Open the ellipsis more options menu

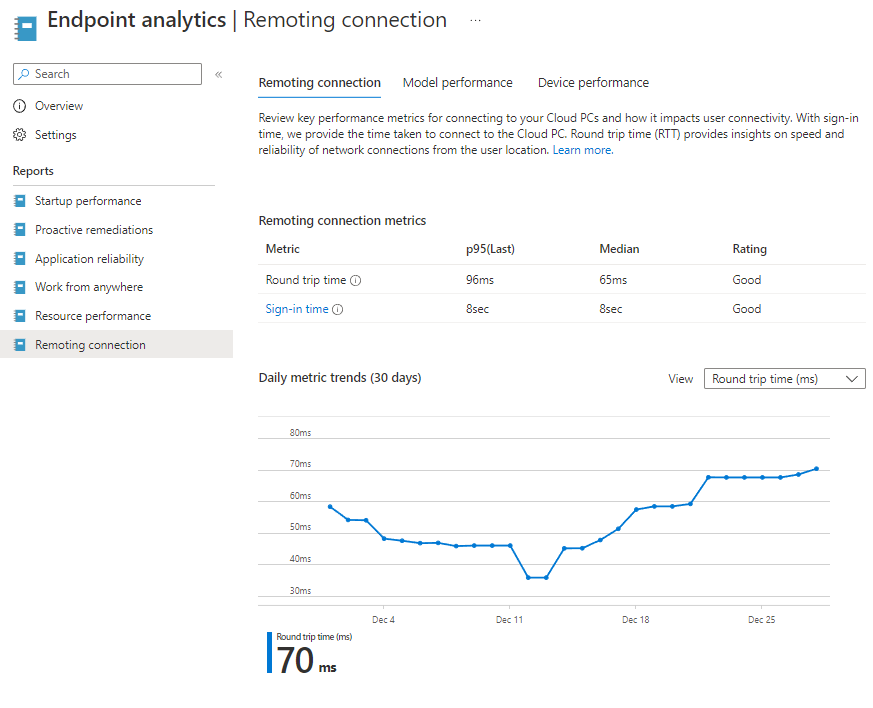[475, 20]
